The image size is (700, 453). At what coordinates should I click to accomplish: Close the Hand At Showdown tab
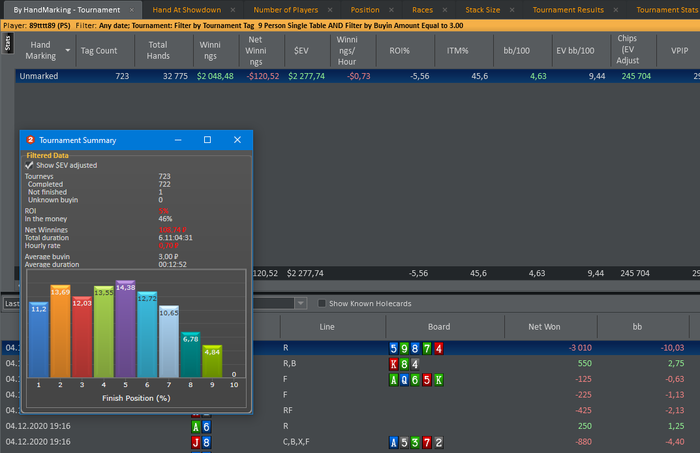click(233, 10)
